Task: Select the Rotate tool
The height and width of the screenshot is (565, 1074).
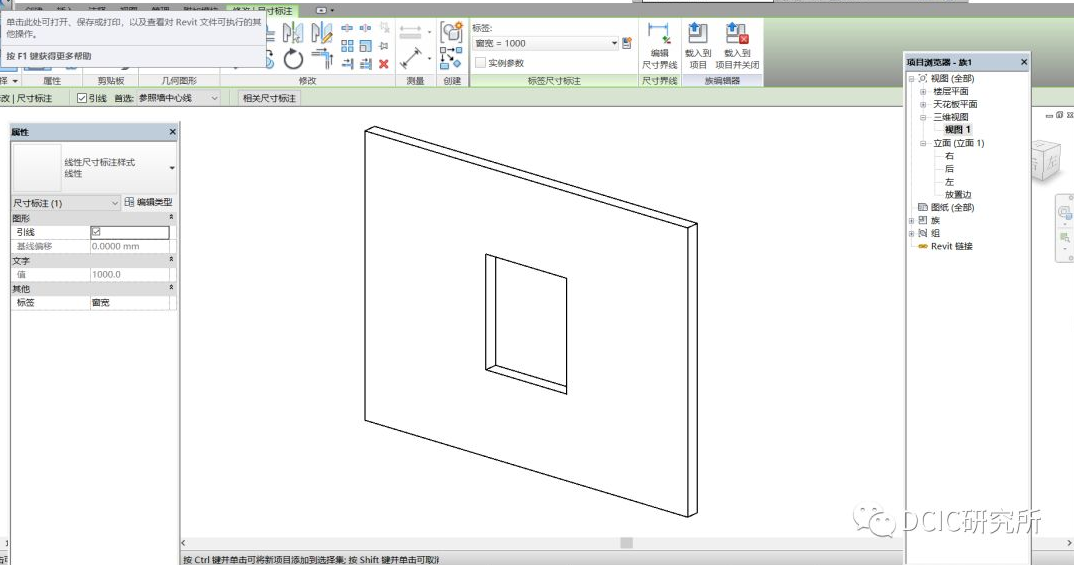Action: [x=293, y=59]
